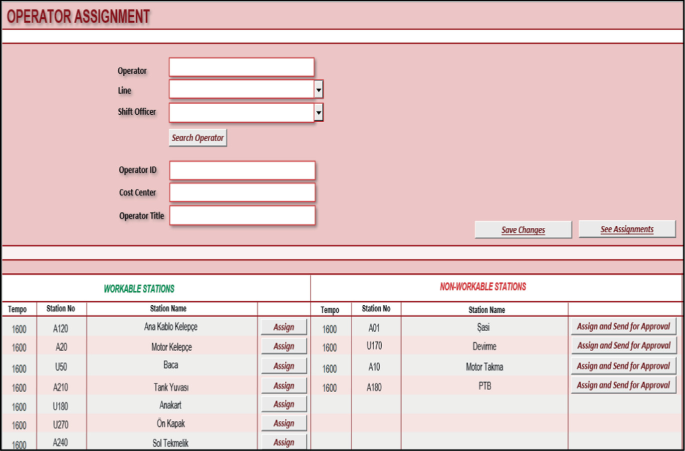Viewport: 685px width, 451px height.
Task: Select station number U270
Action: pos(61,425)
